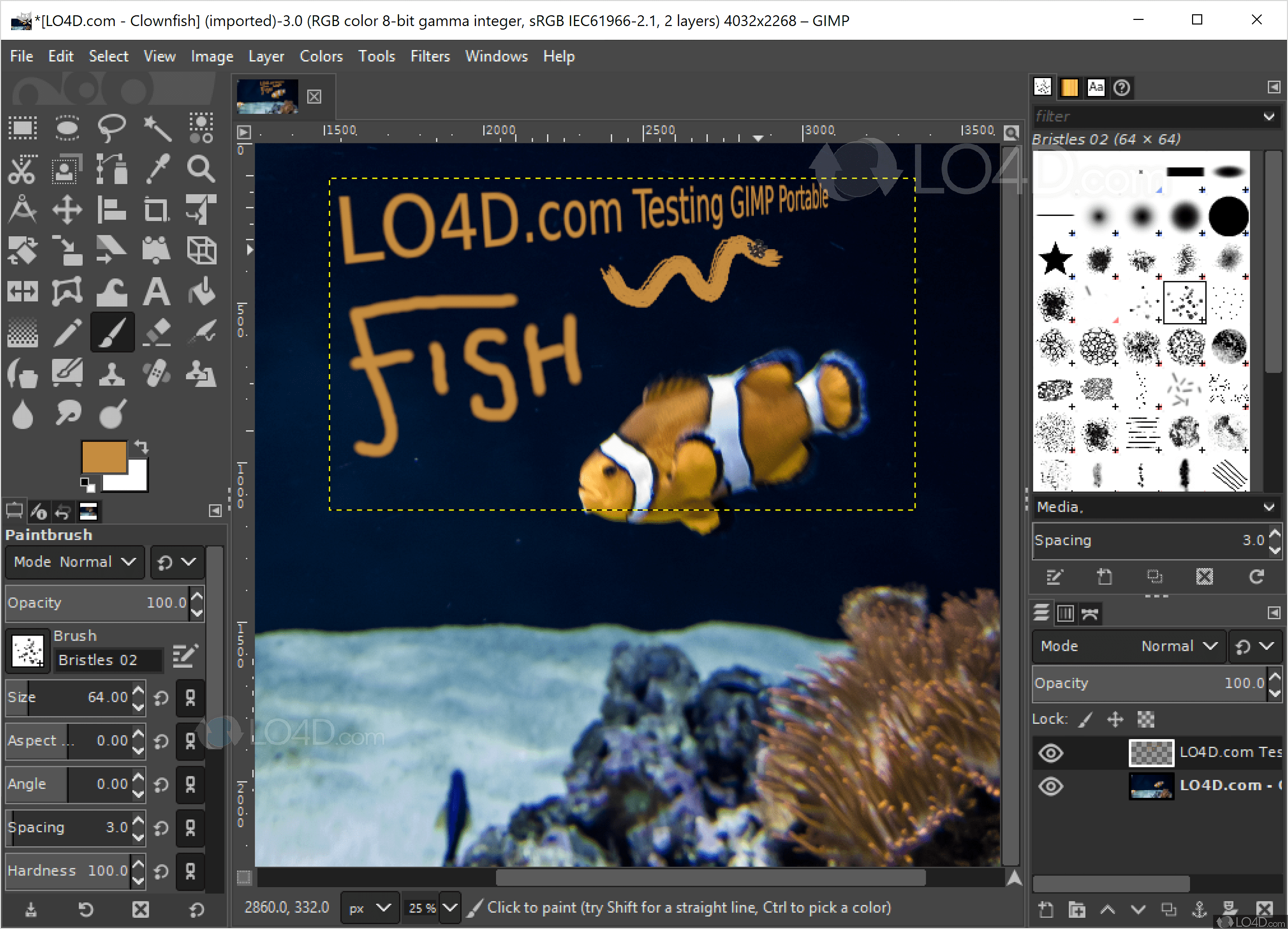
Task: Select the Free Select lasso tool
Action: (111, 128)
